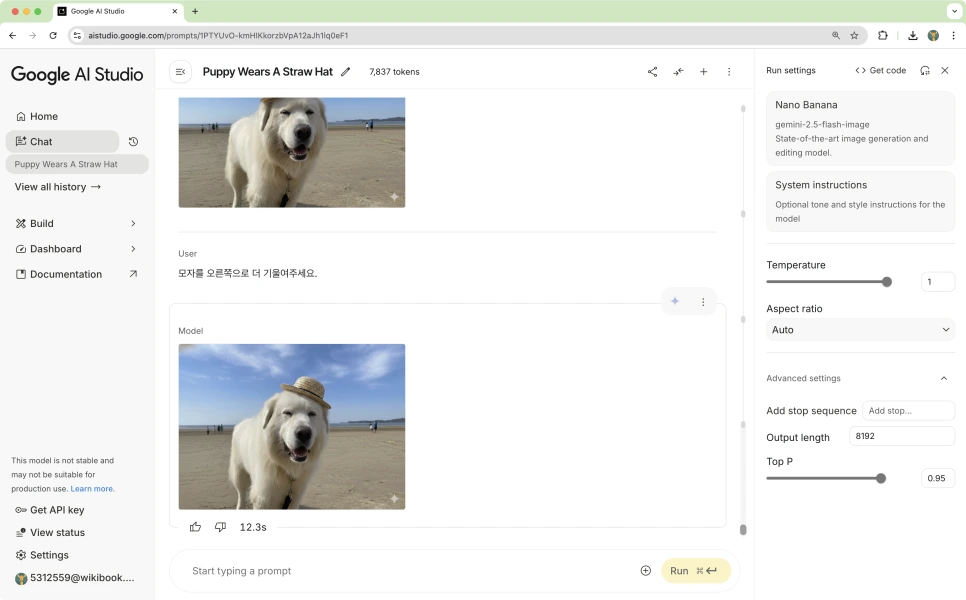Adjust the Top P slider
The height and width of the screenshot is (600, 966).
click(x=881, y=478)
